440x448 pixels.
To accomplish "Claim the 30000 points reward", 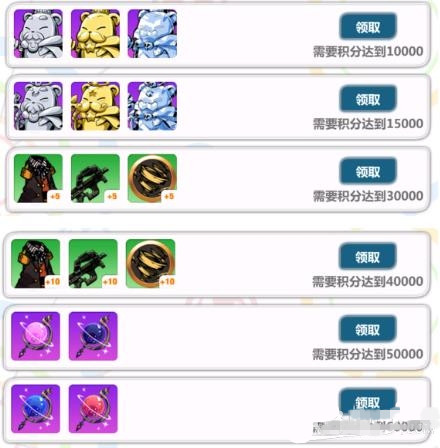I will (x=368, y=171).
